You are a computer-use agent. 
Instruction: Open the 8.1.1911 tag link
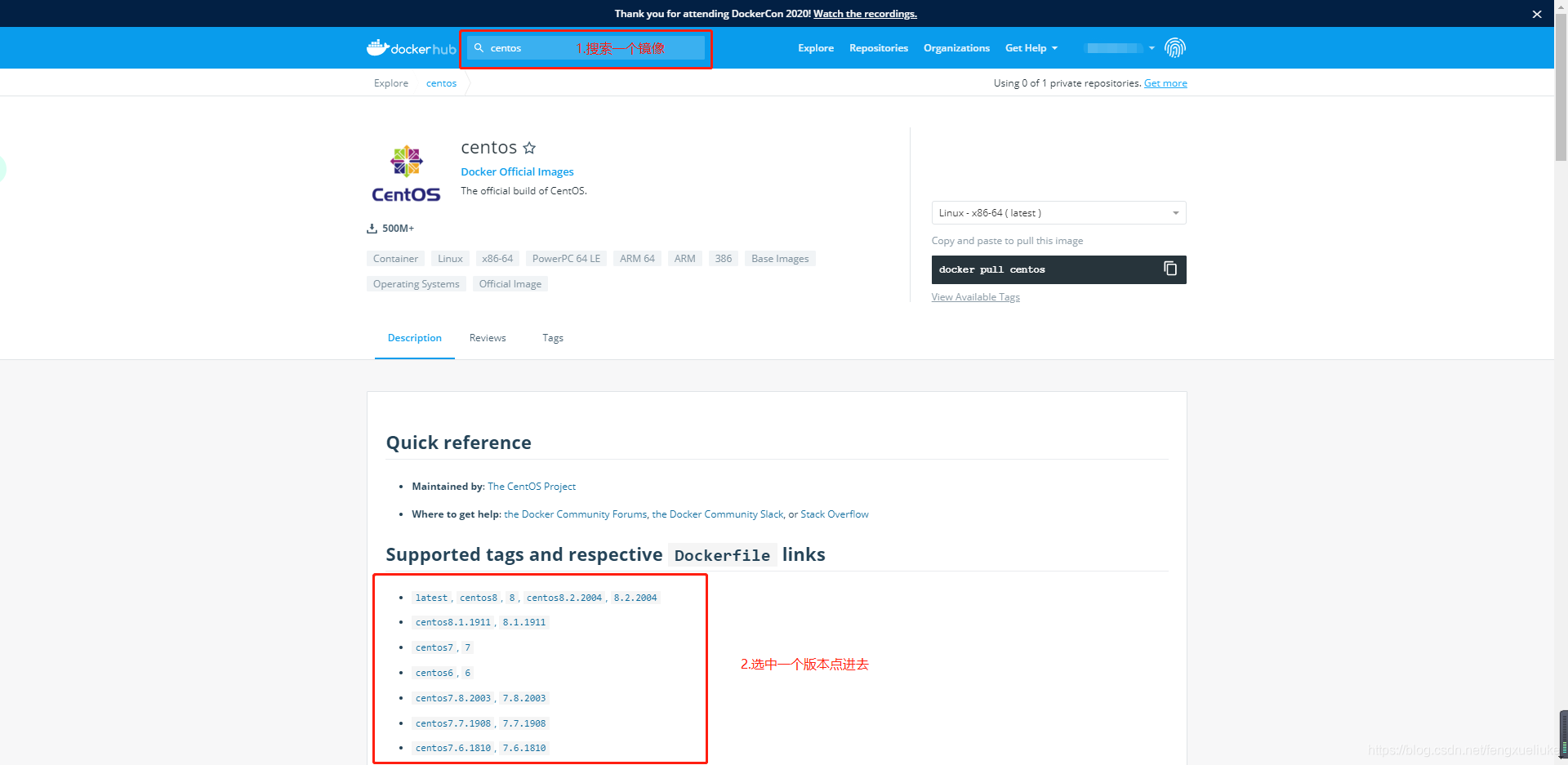(x=524, y=622)
